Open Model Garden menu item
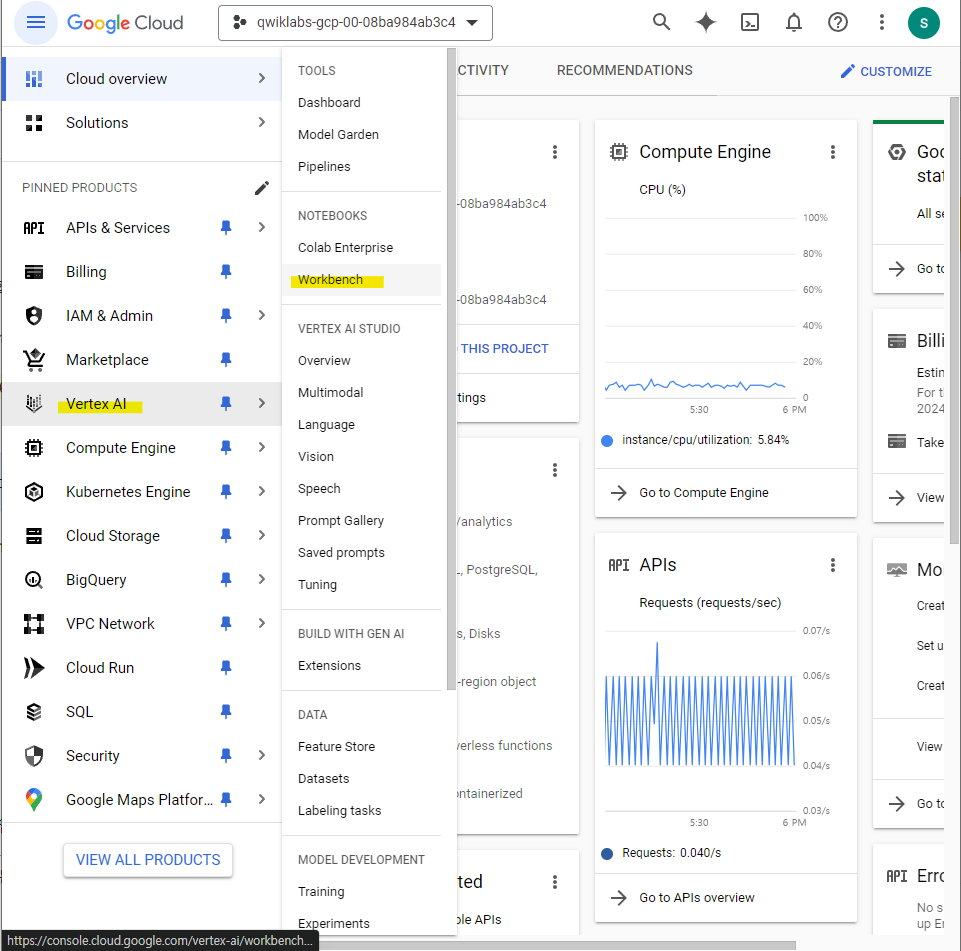Image resolution: width=961 pixels, height=951 pixels. 362,135
